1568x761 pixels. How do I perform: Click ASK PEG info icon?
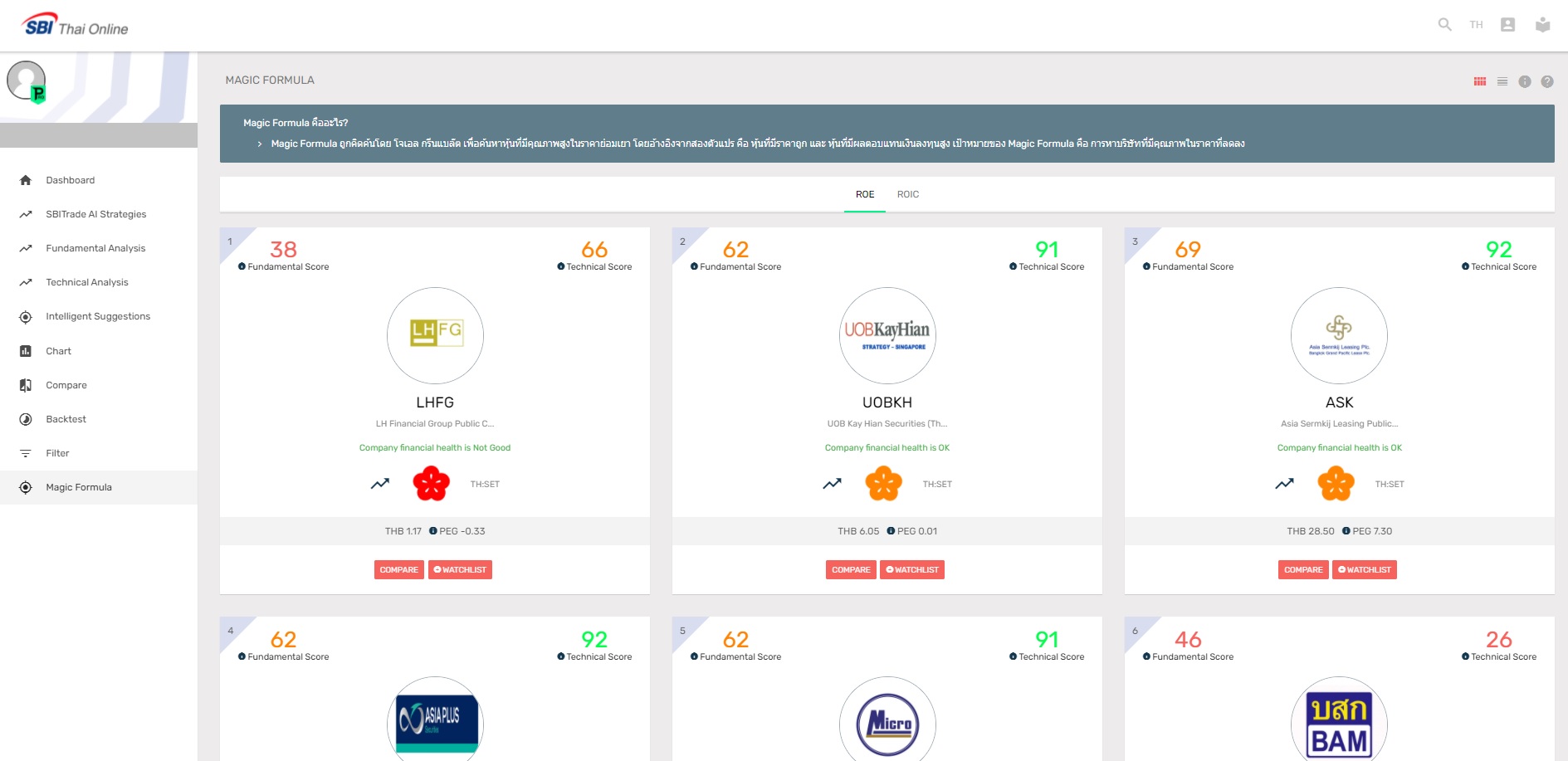click(x=1346, y=531)
